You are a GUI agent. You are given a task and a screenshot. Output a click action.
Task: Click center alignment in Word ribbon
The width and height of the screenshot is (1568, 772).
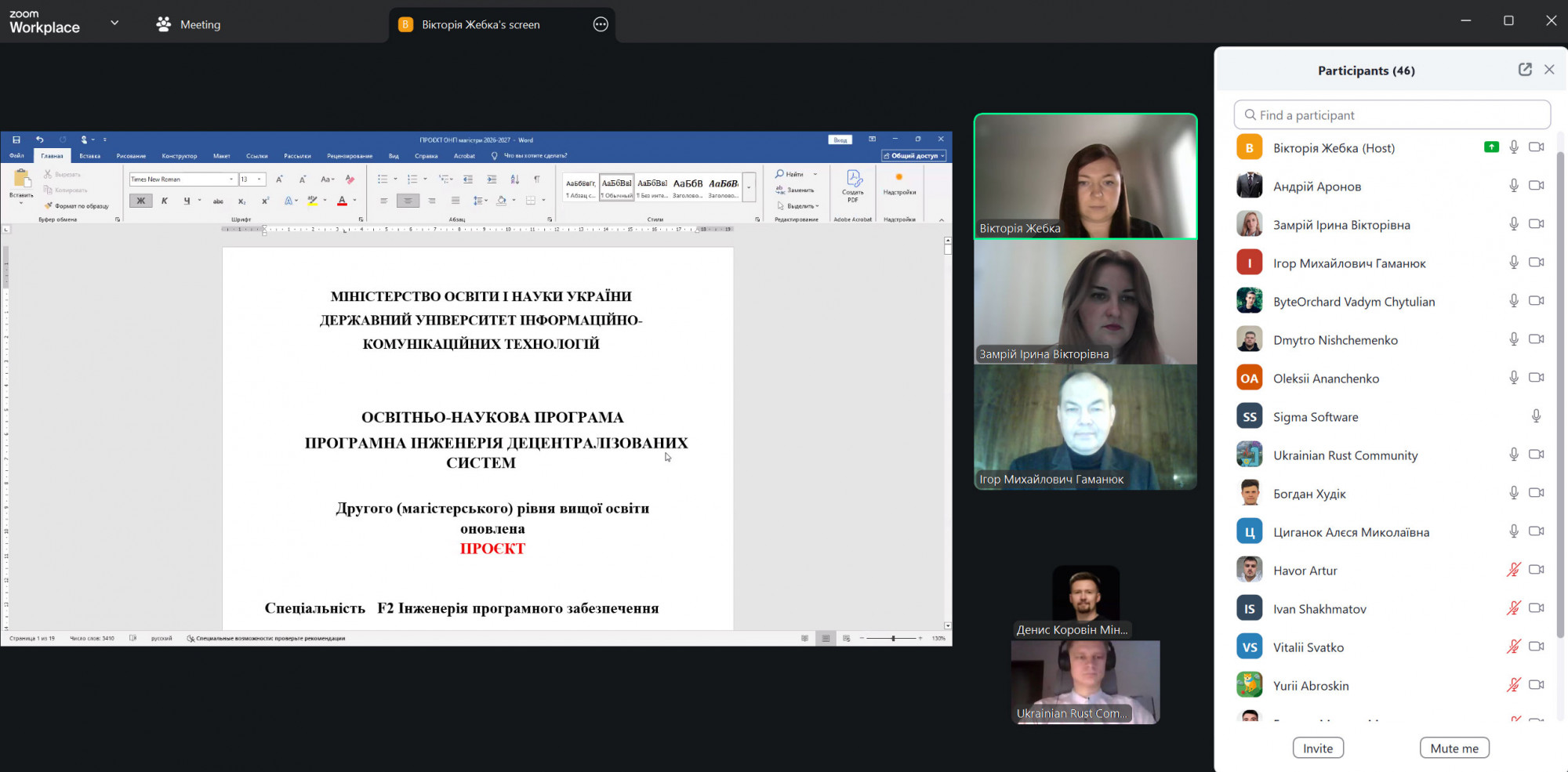tap(408, 201)
